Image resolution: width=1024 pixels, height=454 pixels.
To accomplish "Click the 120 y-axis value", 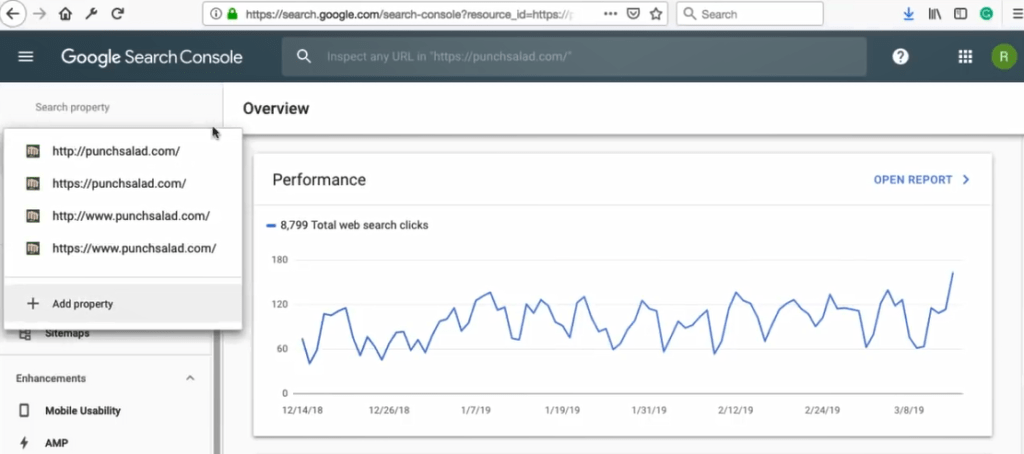I will (x=280, y=304).
